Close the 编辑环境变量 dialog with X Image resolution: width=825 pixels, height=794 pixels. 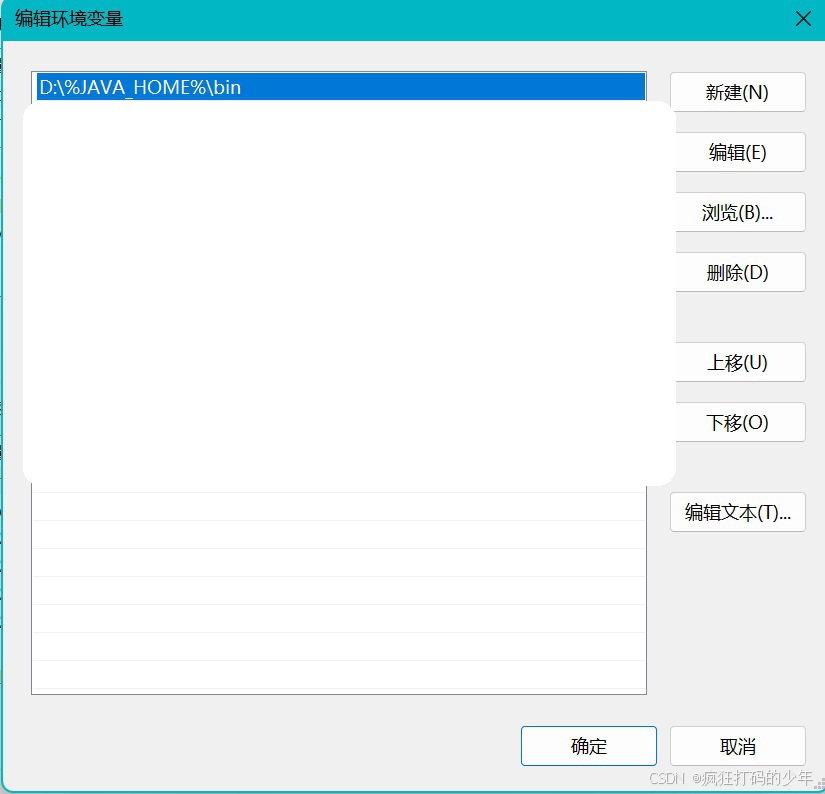tap(803, 19)
